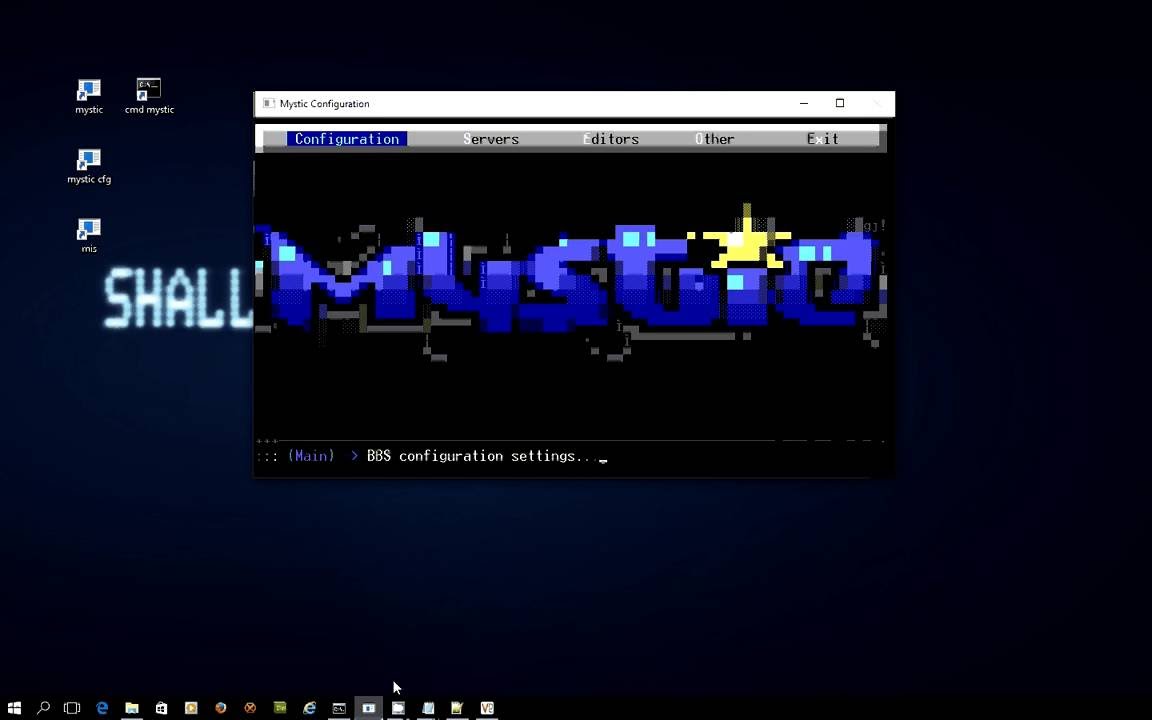The height and width of the screenshot is (720, 1152).
Task: Click the VB taskbar icon
Action: [x=487, y=708]
